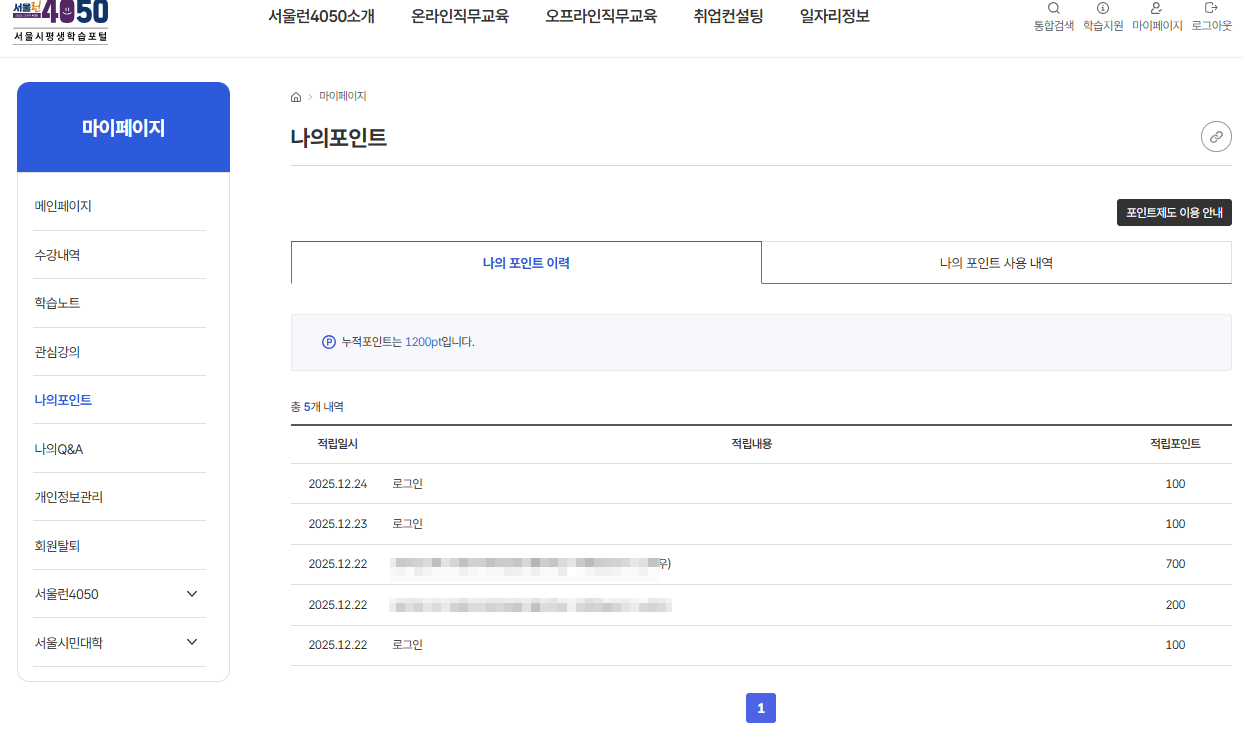Select page 1 in the pagination
1243x750 pixels.
(x=761, y=707)
